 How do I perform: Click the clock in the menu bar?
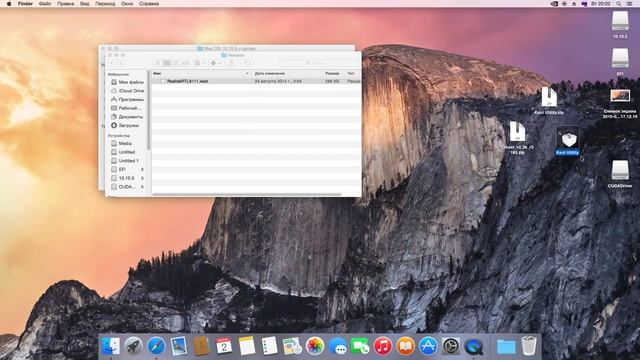coord(601,4)
